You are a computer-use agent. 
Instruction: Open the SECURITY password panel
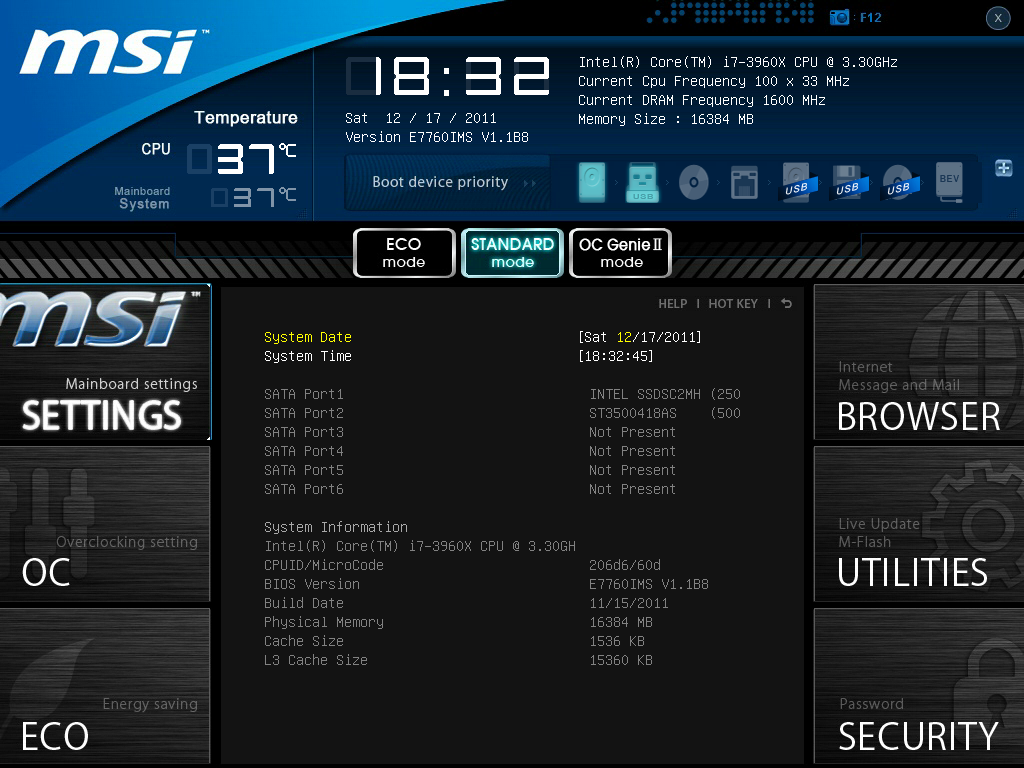point(919,686)
